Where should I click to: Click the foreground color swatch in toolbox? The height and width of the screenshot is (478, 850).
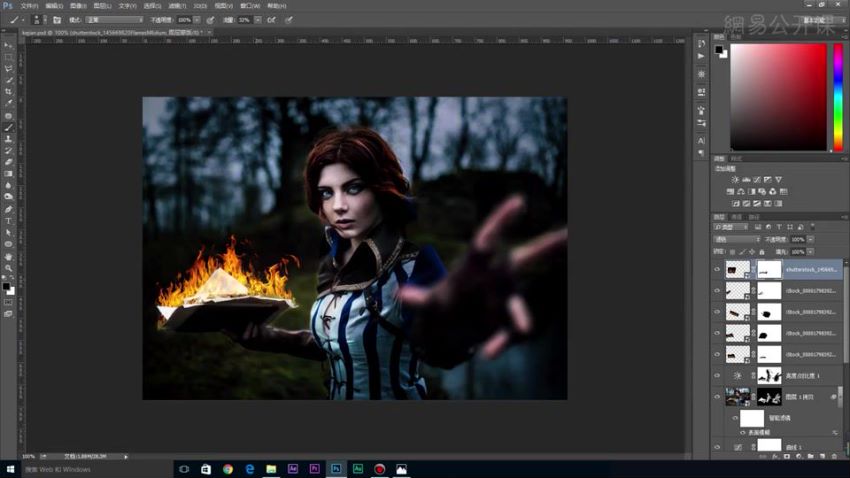point(6,286)
